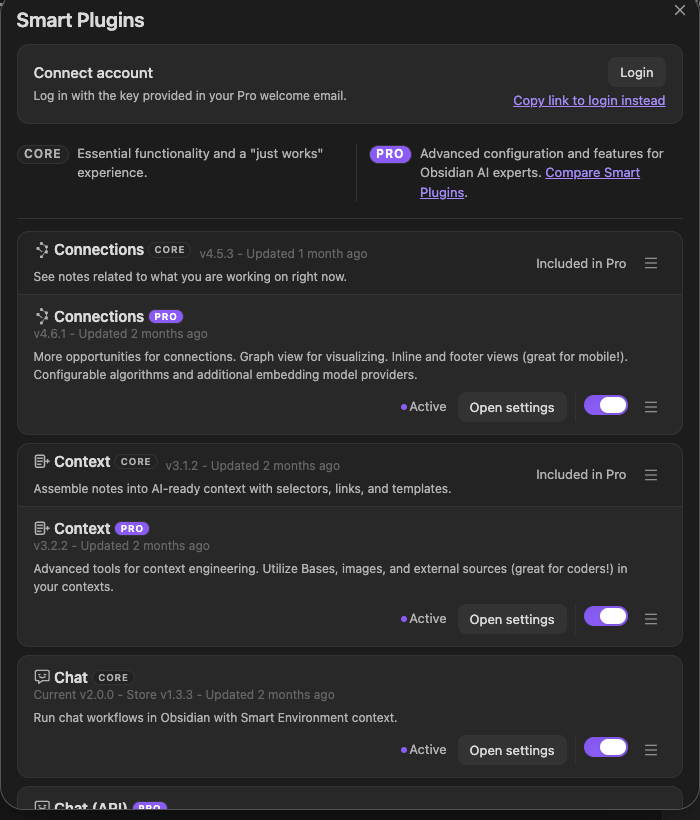Image resolution: width=700 pixels, height=820 pixels.
Task: Switch off the Chat Core toggle
Action: (x=606, y=747)
